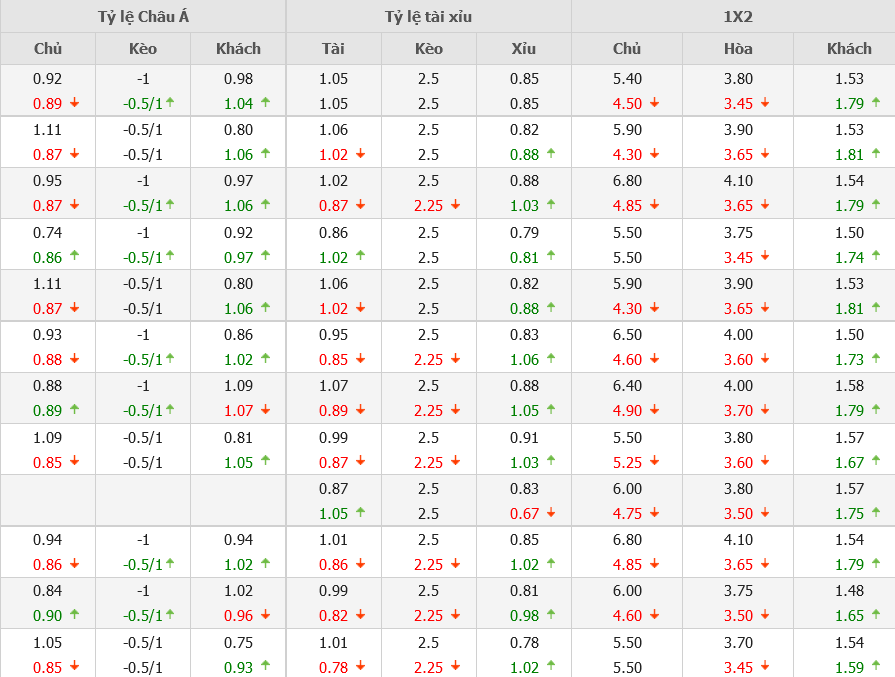Click the green up arrow beside 0.90
The image size is (895, 677).
tap(74, 615)
